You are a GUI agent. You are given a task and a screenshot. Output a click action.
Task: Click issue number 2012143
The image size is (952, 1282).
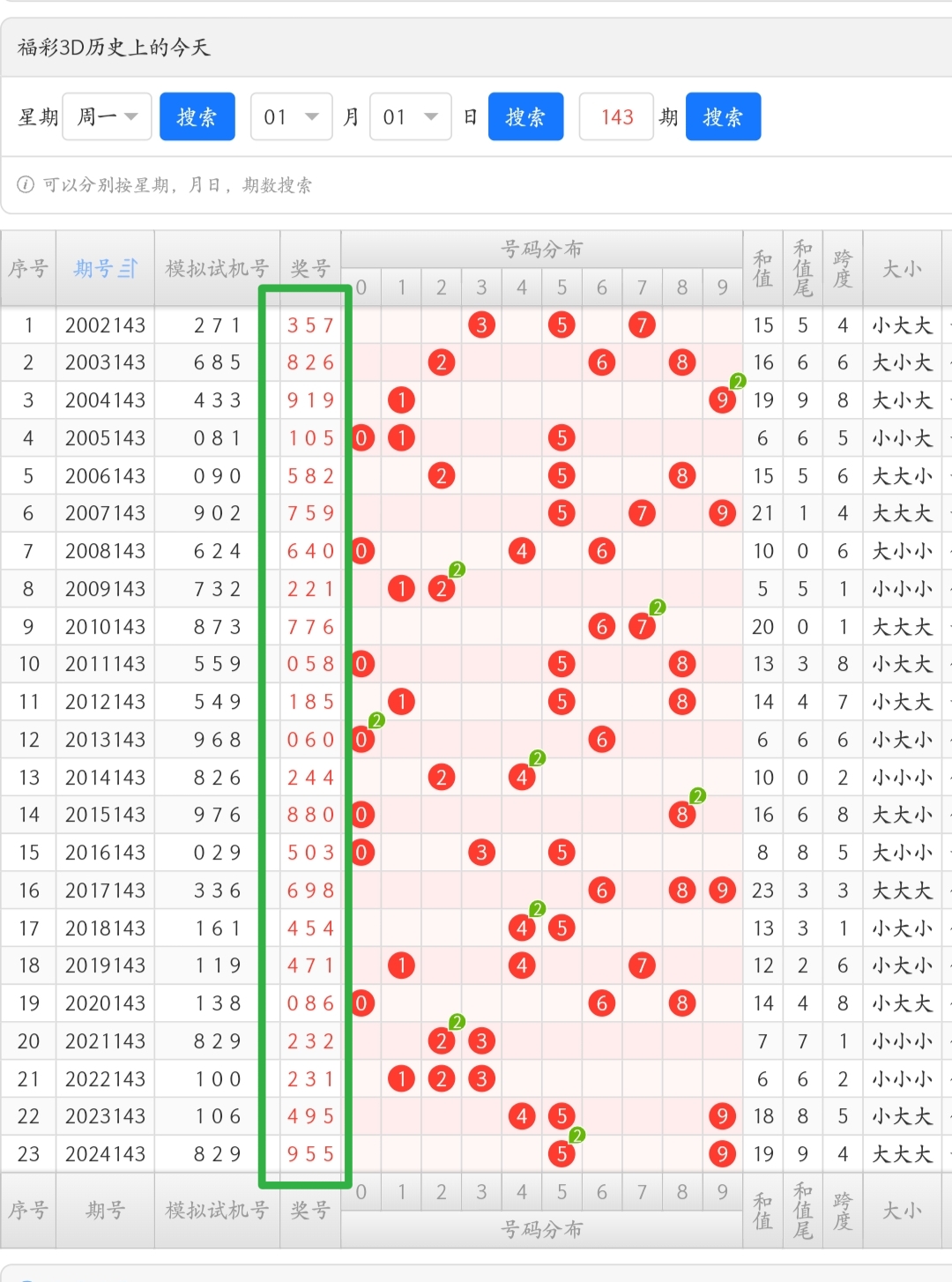tap(105, 702)
